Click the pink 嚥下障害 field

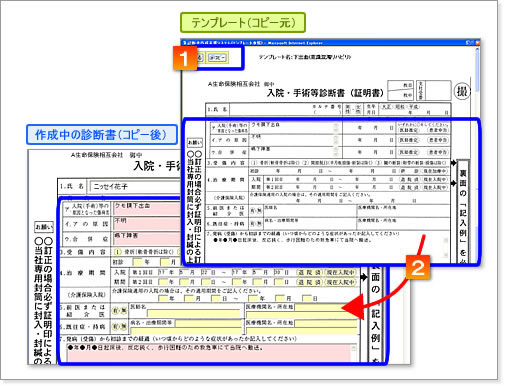click(147, 239)
